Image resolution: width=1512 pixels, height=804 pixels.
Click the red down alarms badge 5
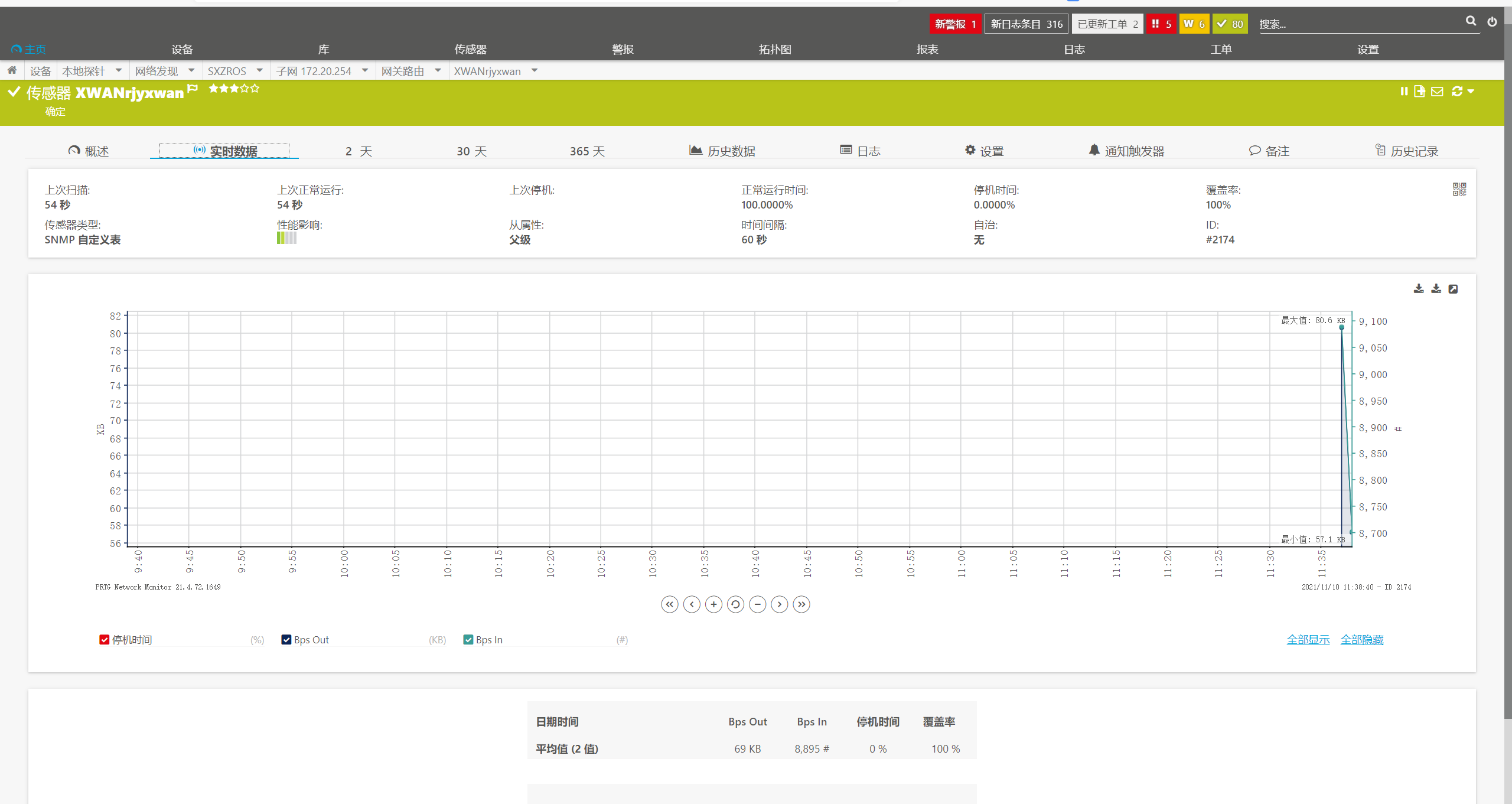click(1161, 24)
